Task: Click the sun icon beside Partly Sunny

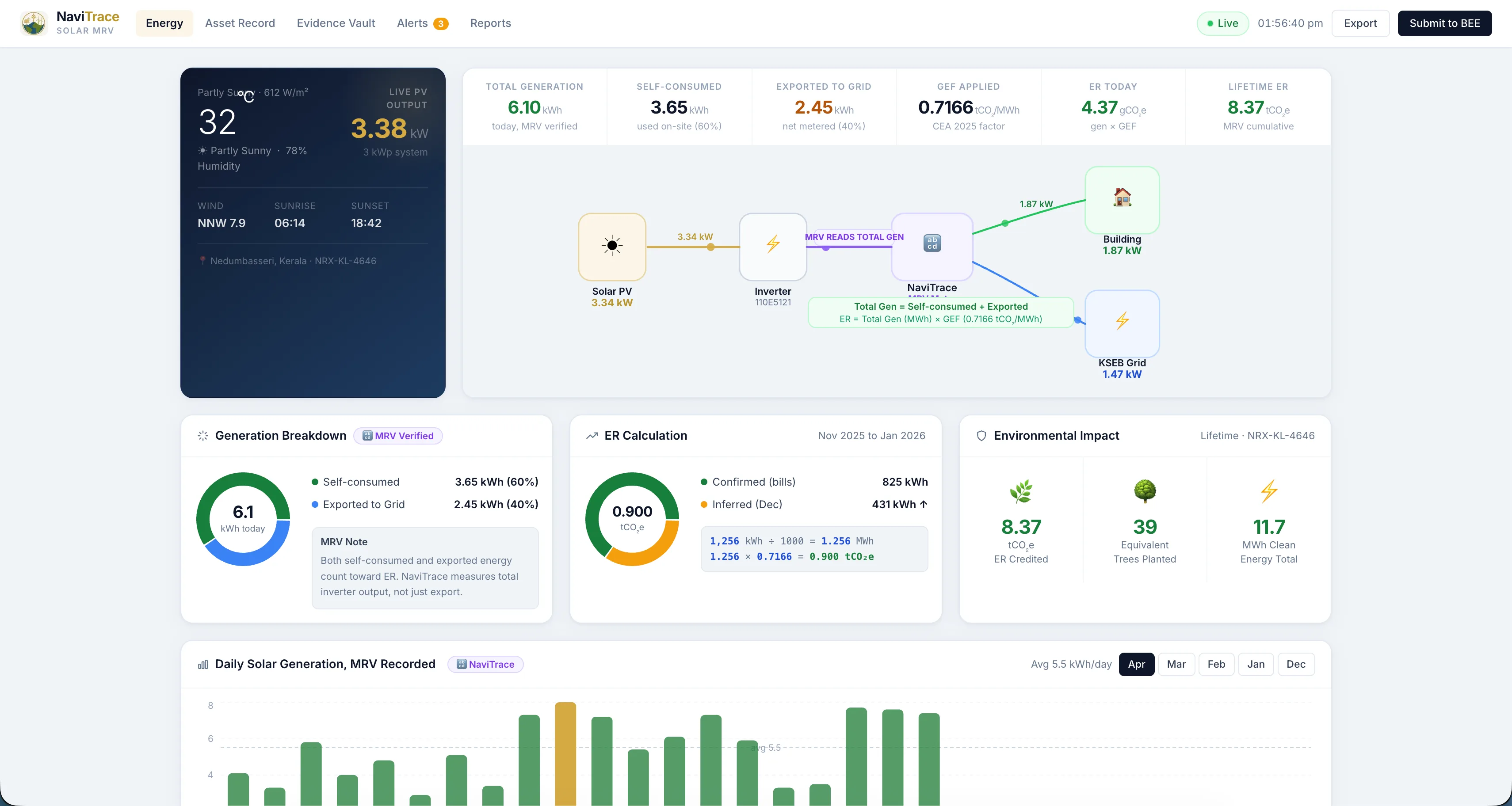Action: pos(202,151)
